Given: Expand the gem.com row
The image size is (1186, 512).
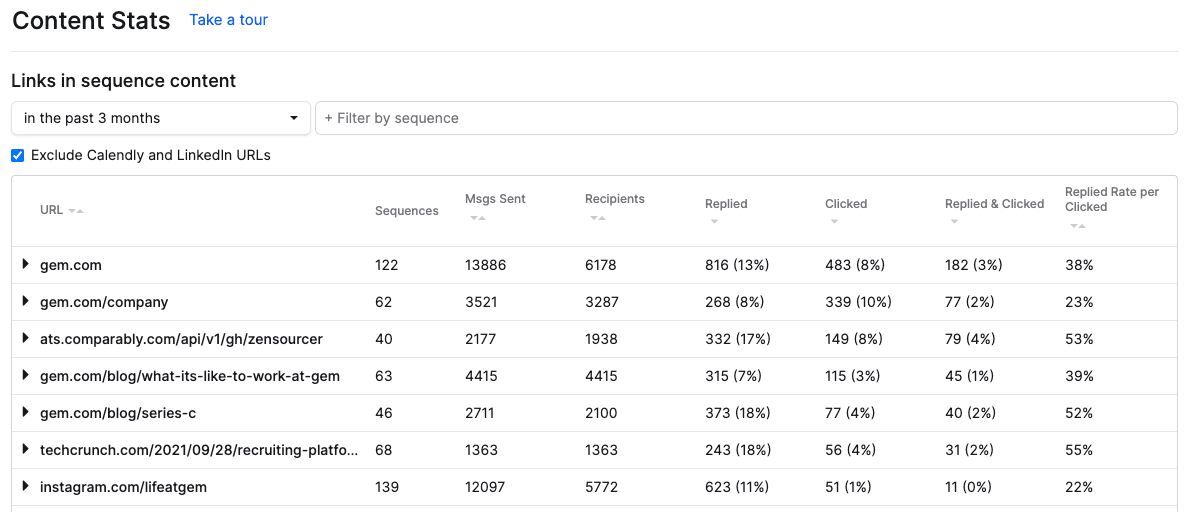Looking at the screenshot, I should pyautogui.click(x=26, y=265).
